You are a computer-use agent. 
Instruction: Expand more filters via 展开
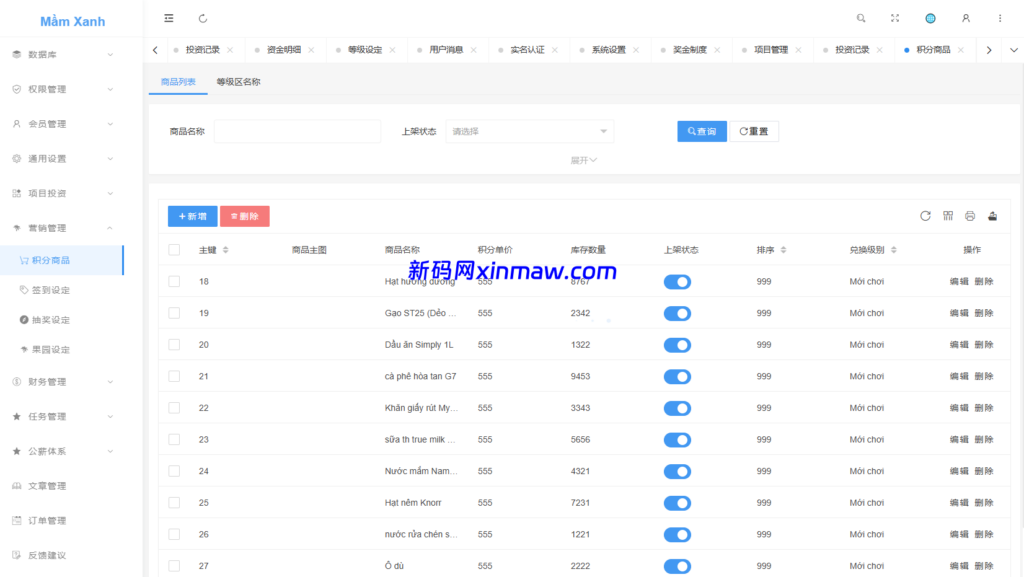583,160
